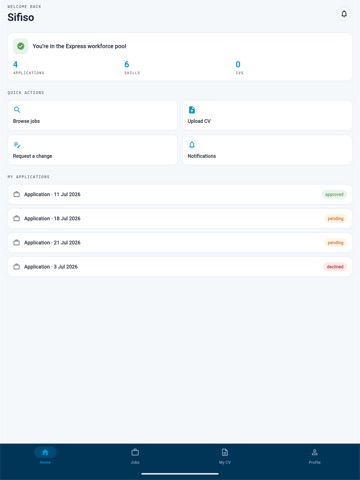The height and width of the screenshot is (480, 360).
Task: Click the Upload CV document icon
Action: point(192,110)
